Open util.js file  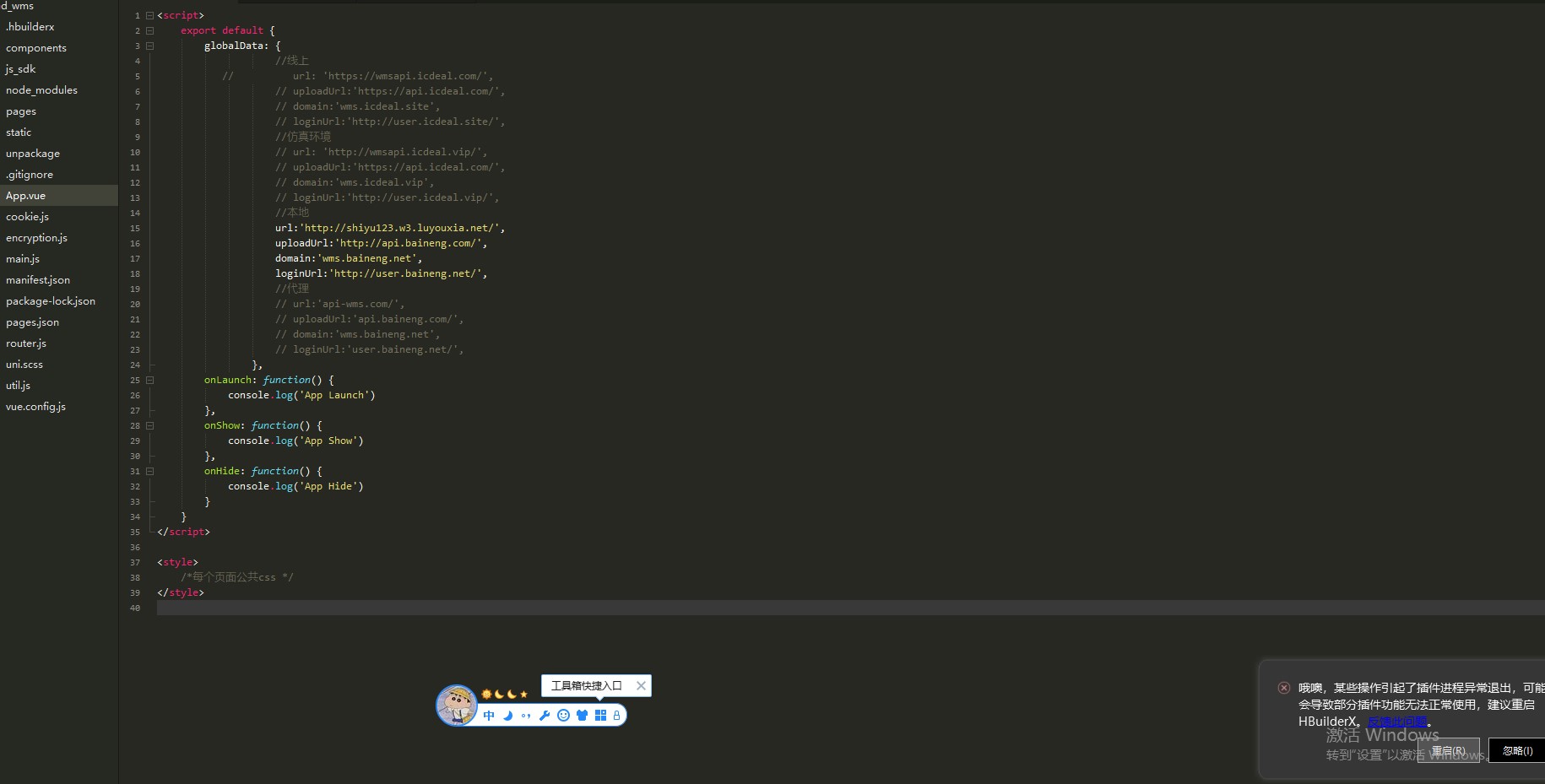(19, 386)
